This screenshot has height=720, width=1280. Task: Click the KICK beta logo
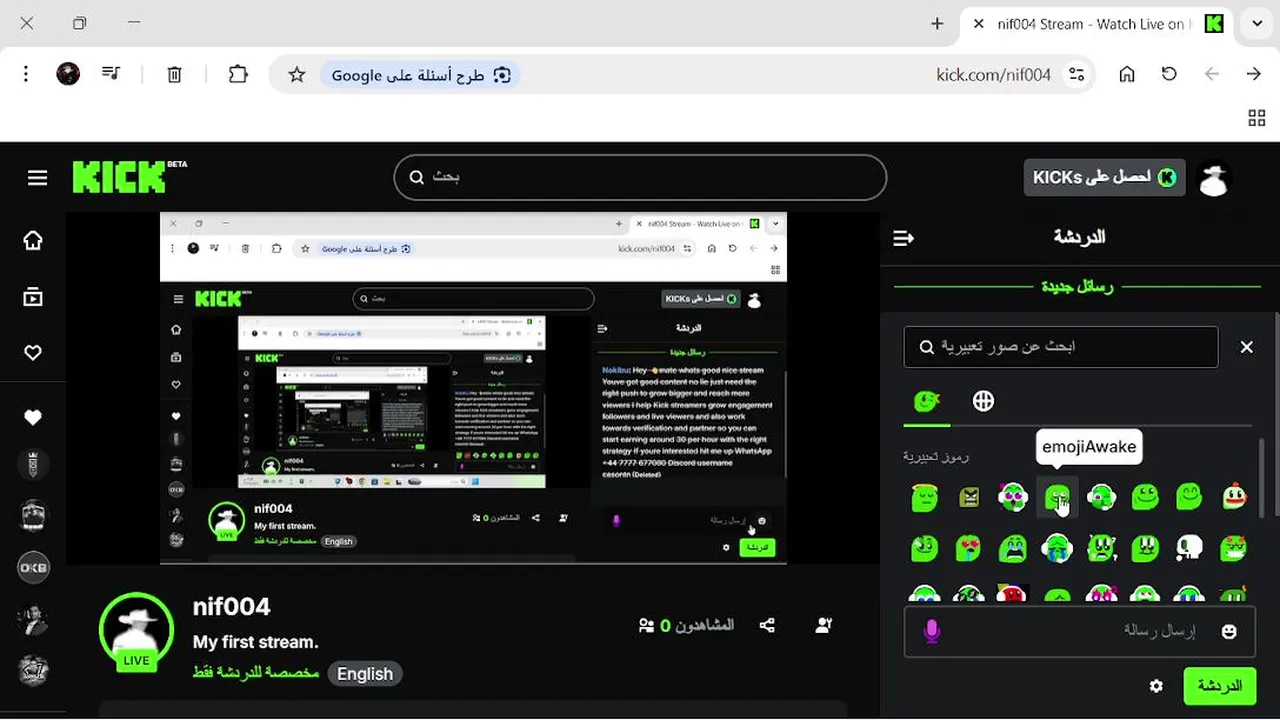tap(129, 177)
